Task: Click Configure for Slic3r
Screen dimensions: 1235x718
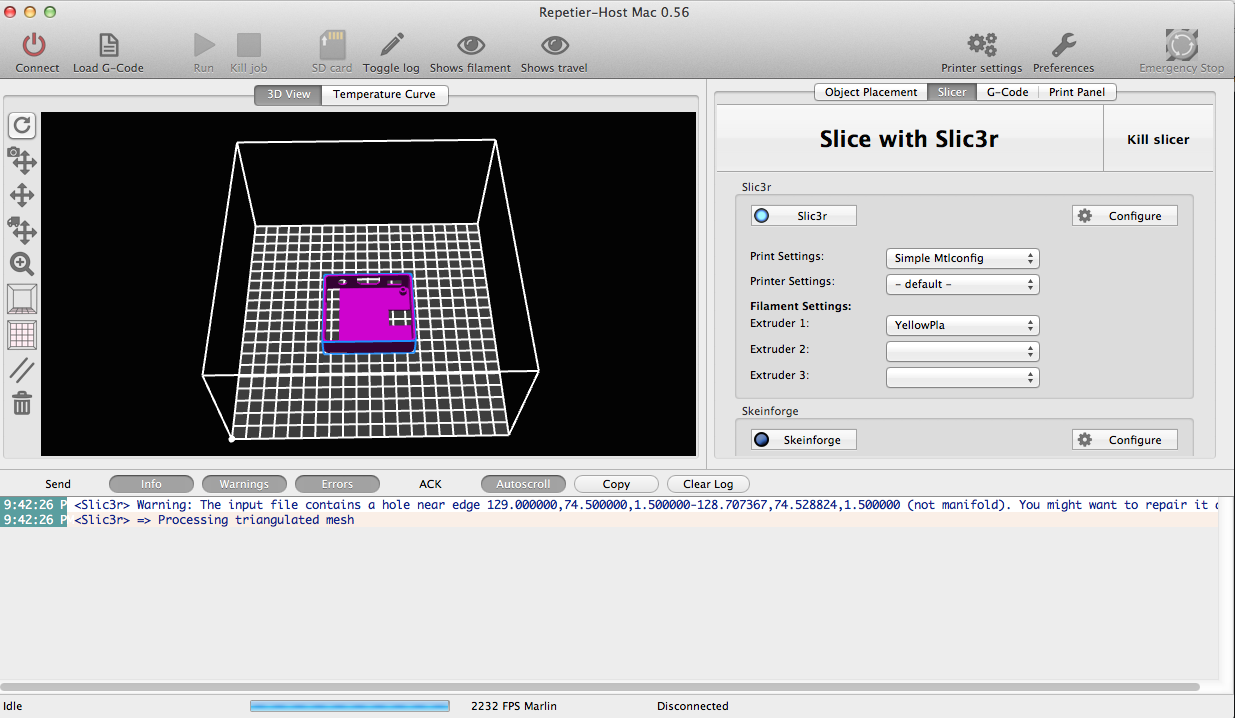Action: (1125, 216)
